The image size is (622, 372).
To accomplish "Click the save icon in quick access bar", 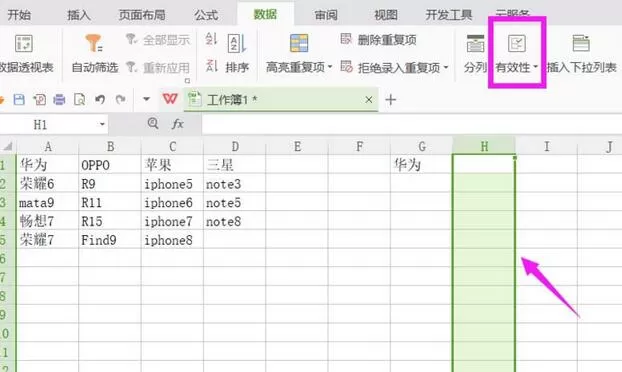I will pos(19,99).
